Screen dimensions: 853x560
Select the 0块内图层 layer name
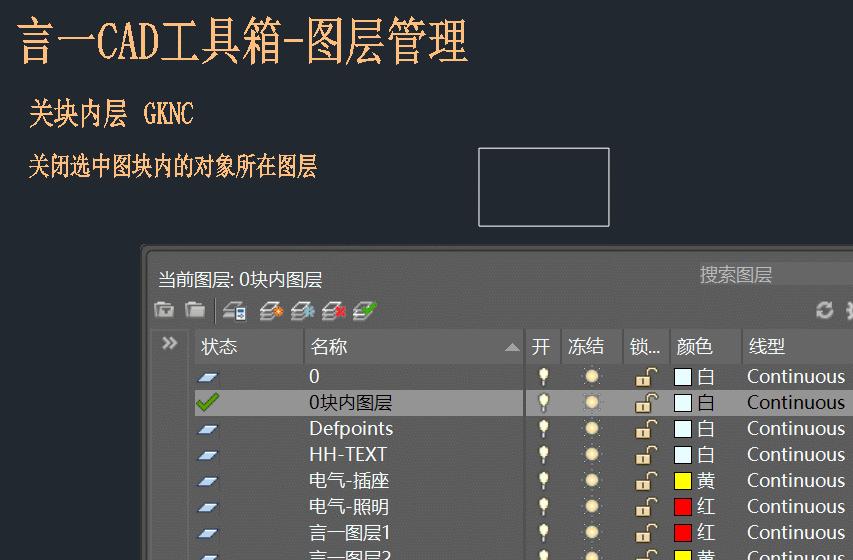[350, 403]
